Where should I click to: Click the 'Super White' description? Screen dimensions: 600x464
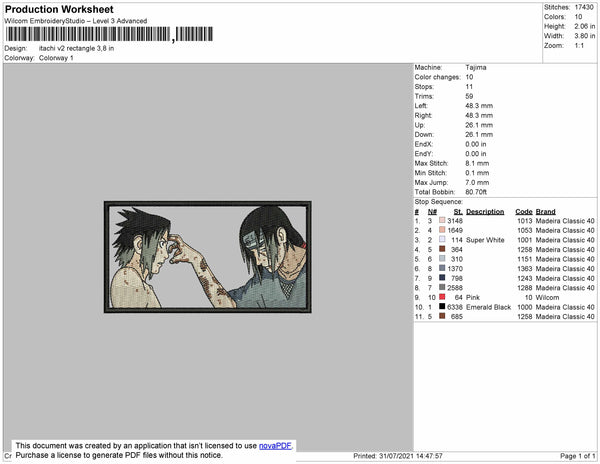click(485, 240)
